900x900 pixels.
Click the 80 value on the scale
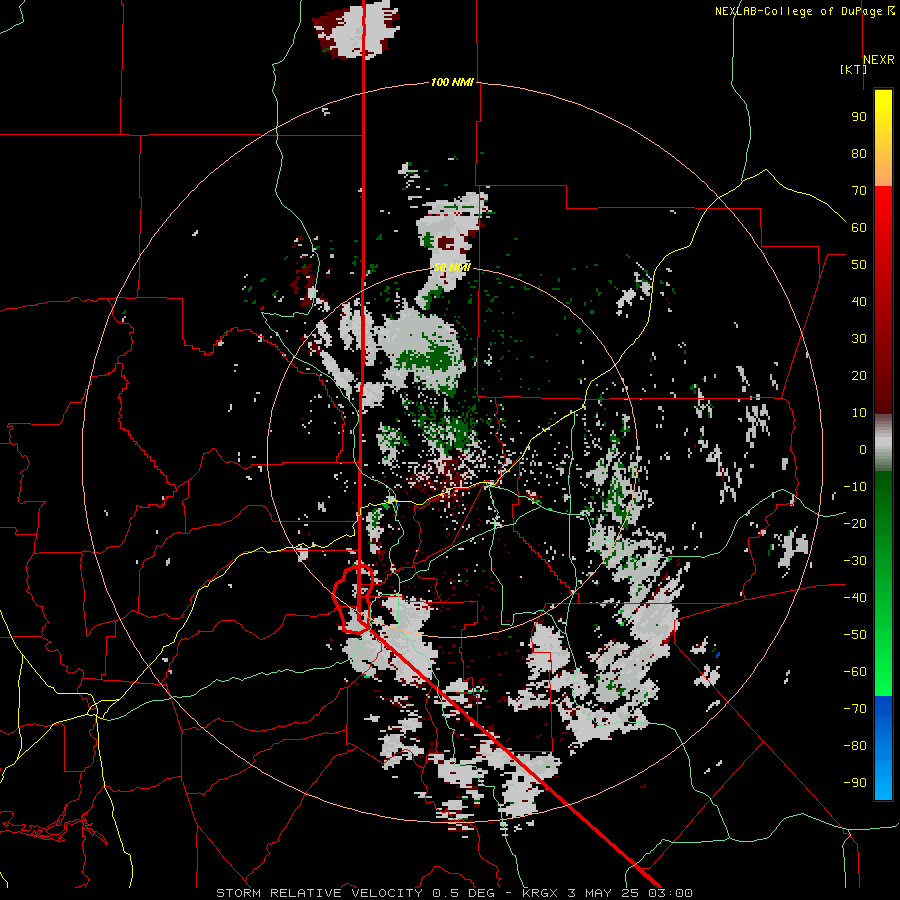(859, 153)
